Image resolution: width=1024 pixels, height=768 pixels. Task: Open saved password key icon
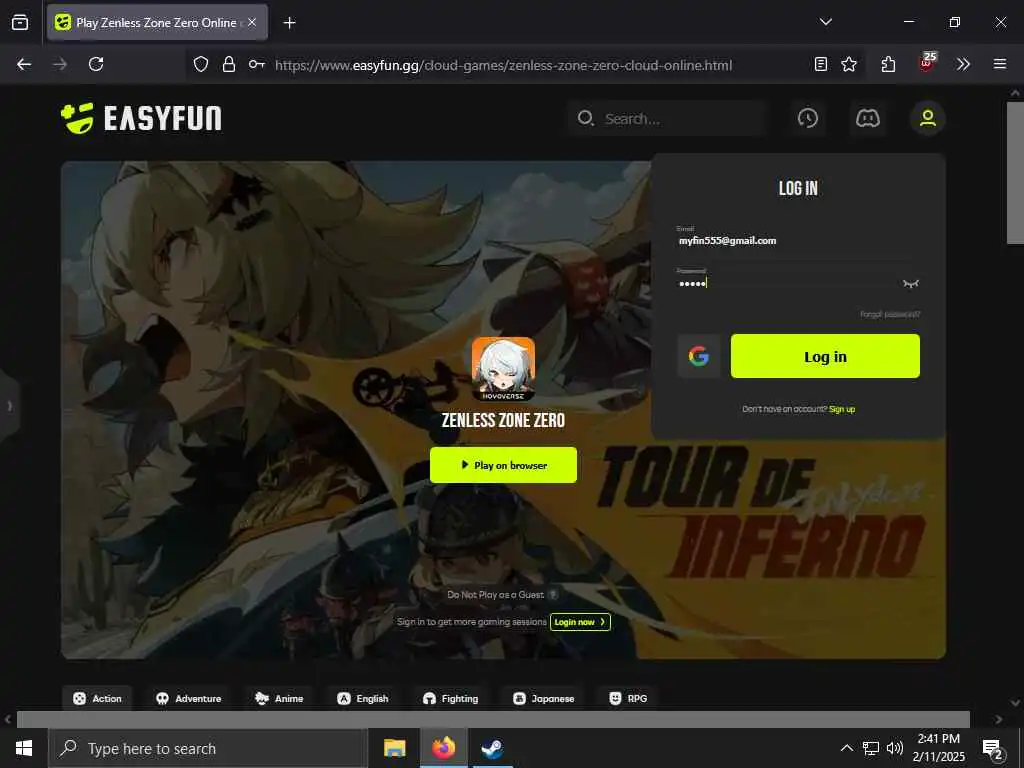point(257,64)
